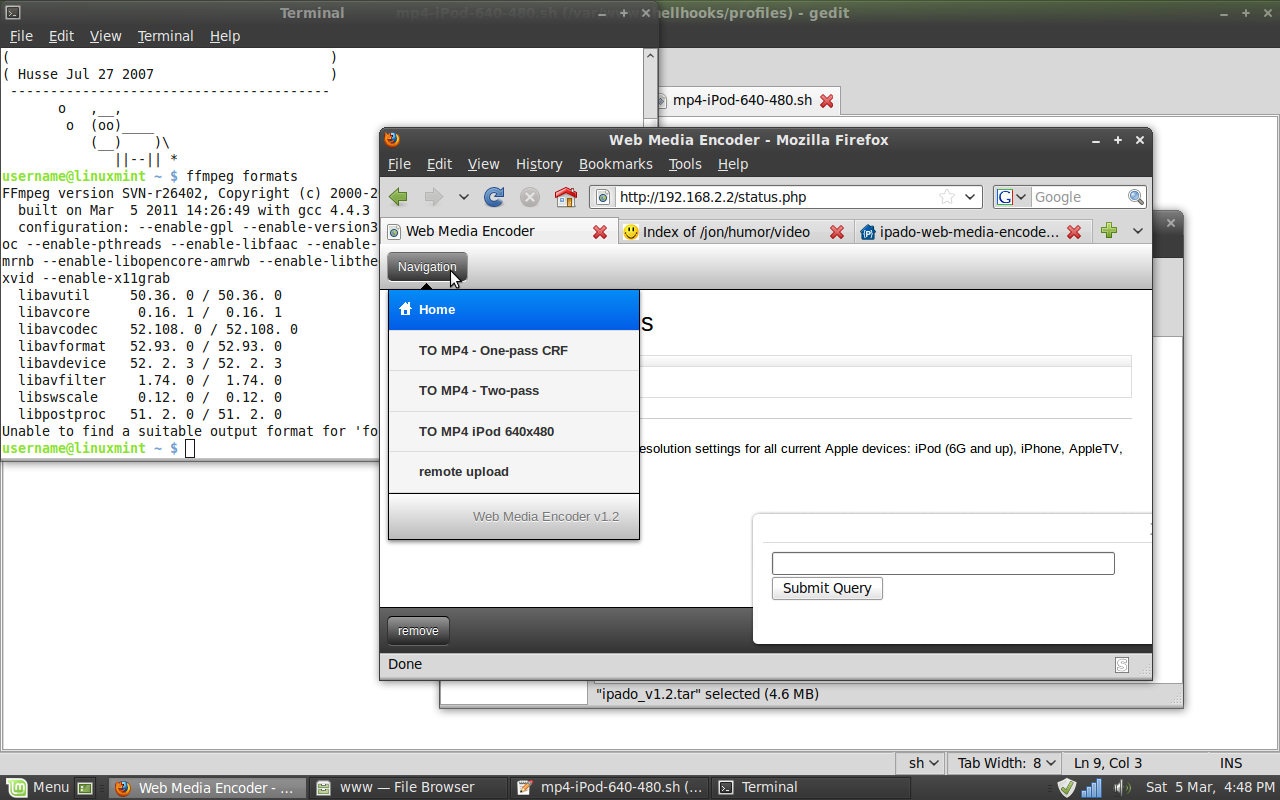
Task: Close the Index of /jon/humor/video tab
Action: pos(836,232)
